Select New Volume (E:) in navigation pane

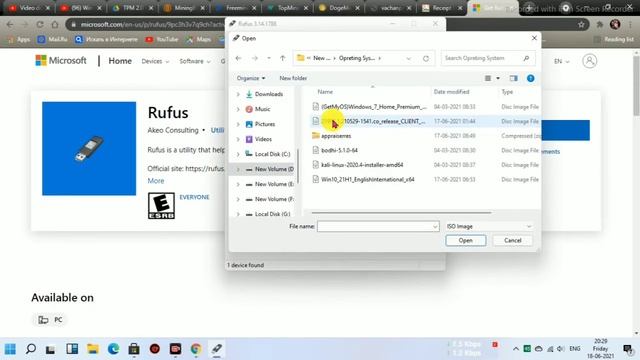274,184
